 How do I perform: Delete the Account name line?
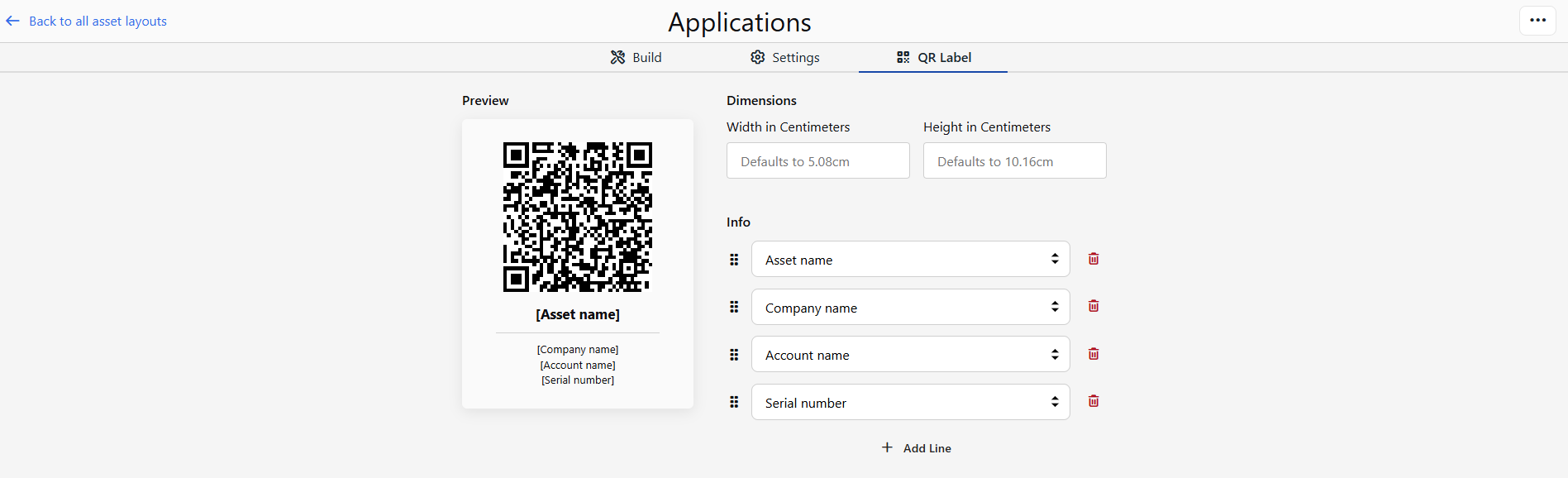(x=1094, y=354)
